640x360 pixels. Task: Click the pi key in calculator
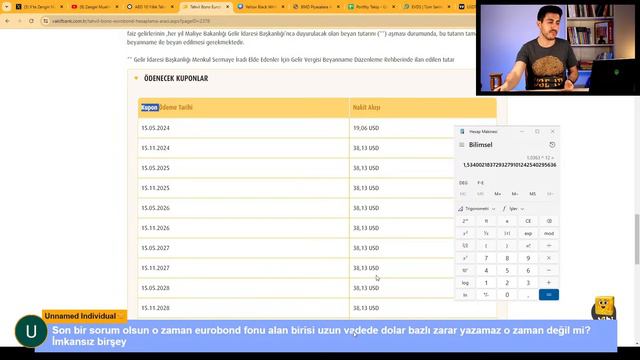coord(486,221)
